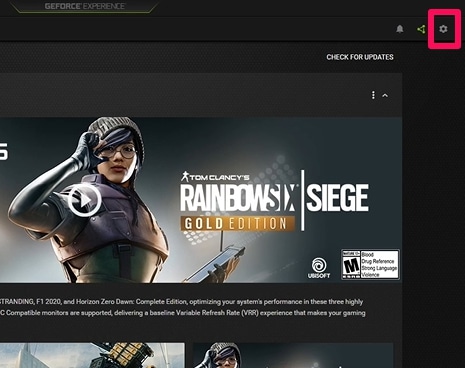This screenshot has height=368, width=465.
Task: Open the share overlay icon
Action: [x=421, y=29]
